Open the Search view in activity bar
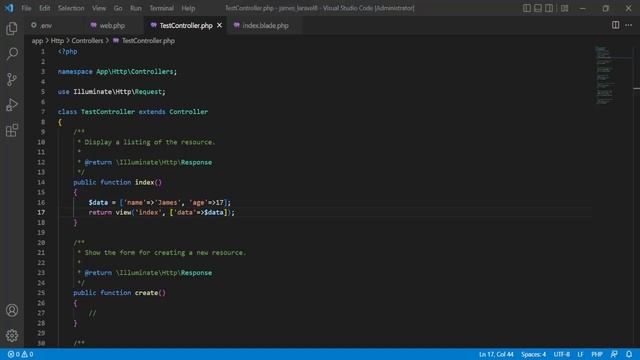640x360 pixels. click(12, 53)
